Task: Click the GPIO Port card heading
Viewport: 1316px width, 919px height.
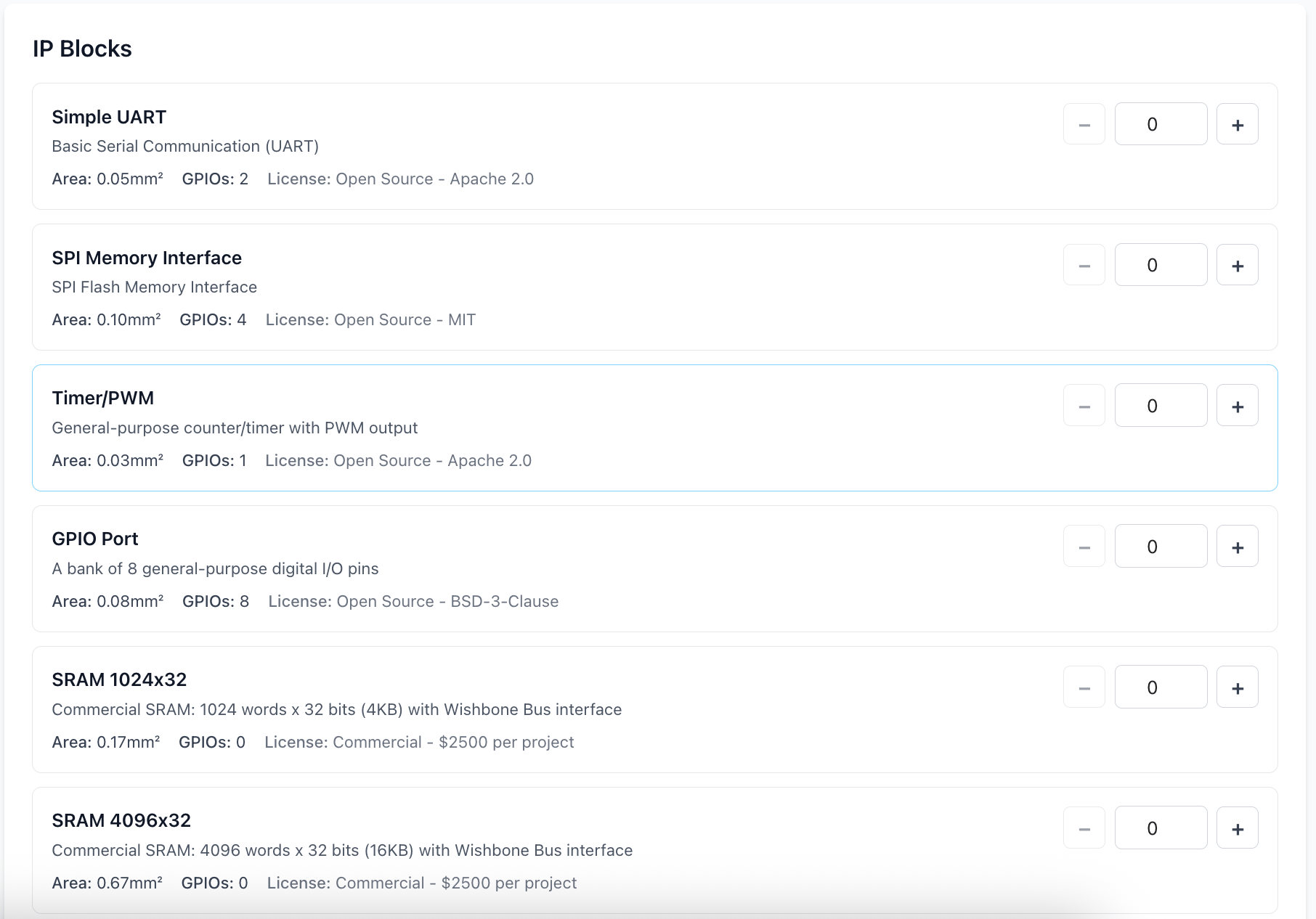Action: (95, 539)
